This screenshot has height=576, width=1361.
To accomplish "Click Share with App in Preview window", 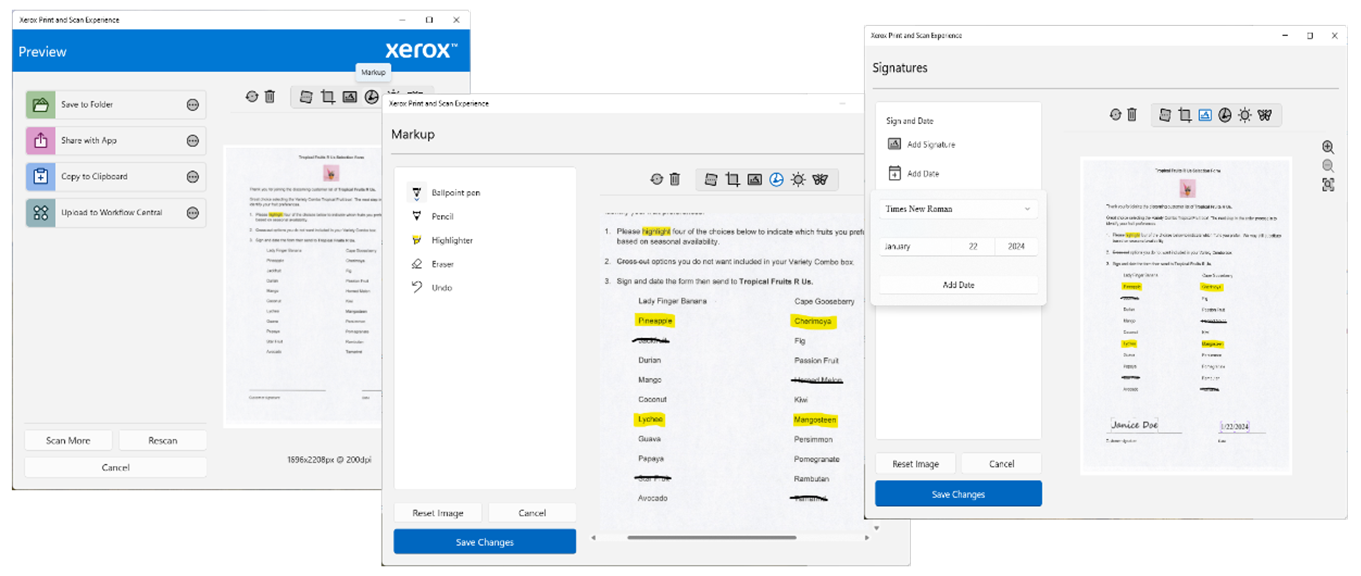I will point(115,141).
